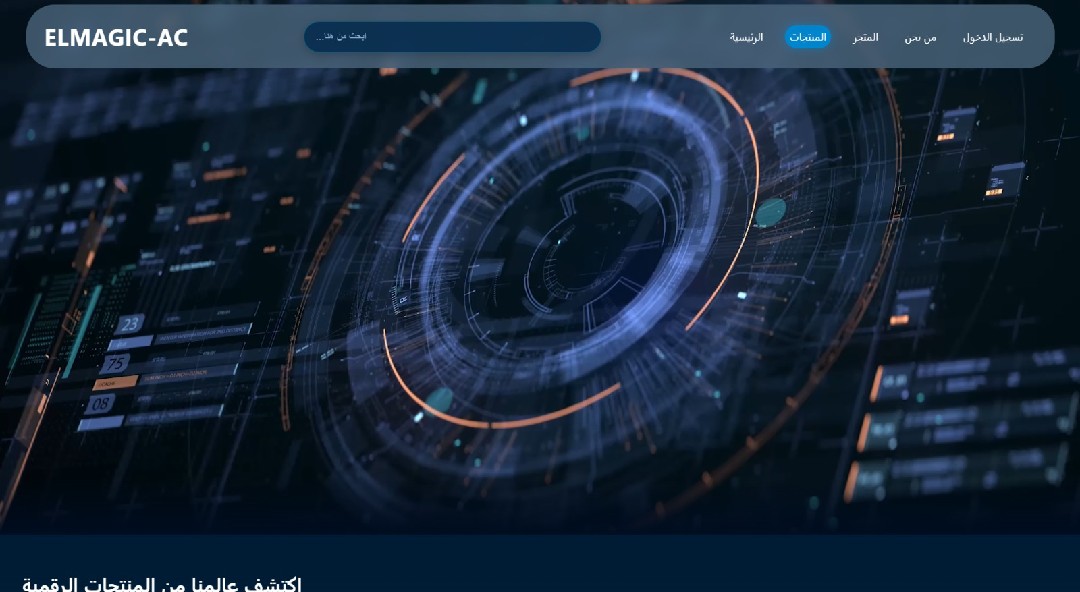Screen dimensions: 1080x592
Task: Click the small glowing panel right of the ring
Action: [x=911, y=305]
